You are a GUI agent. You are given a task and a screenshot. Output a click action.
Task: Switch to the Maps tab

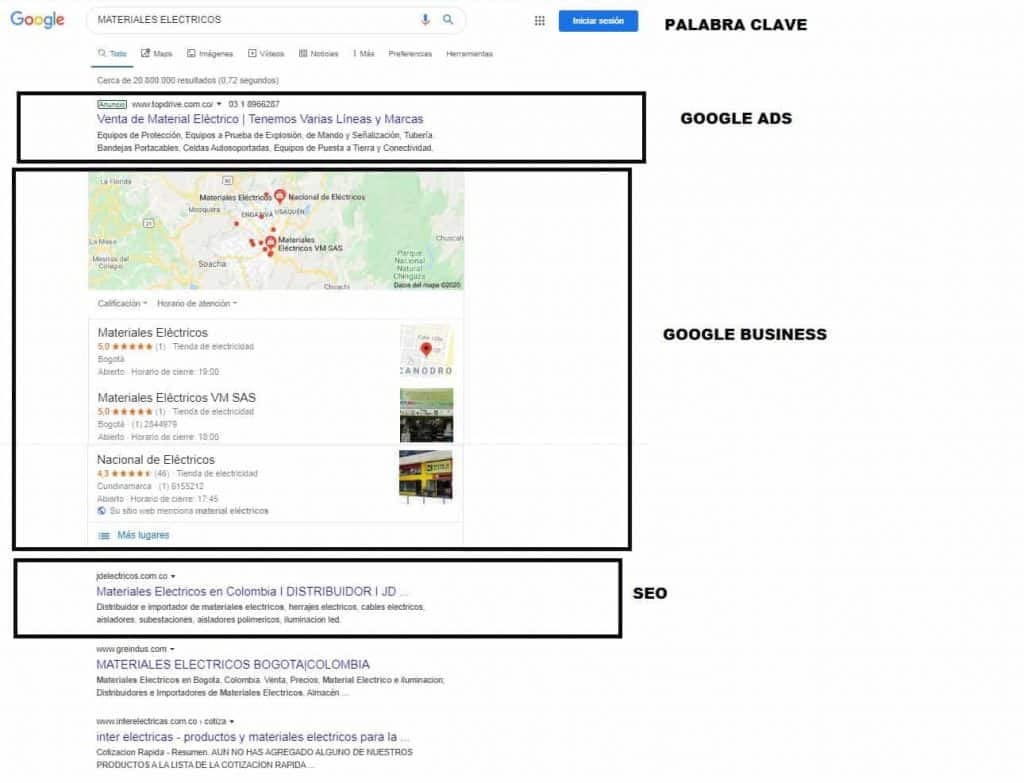tap(157, 54)
